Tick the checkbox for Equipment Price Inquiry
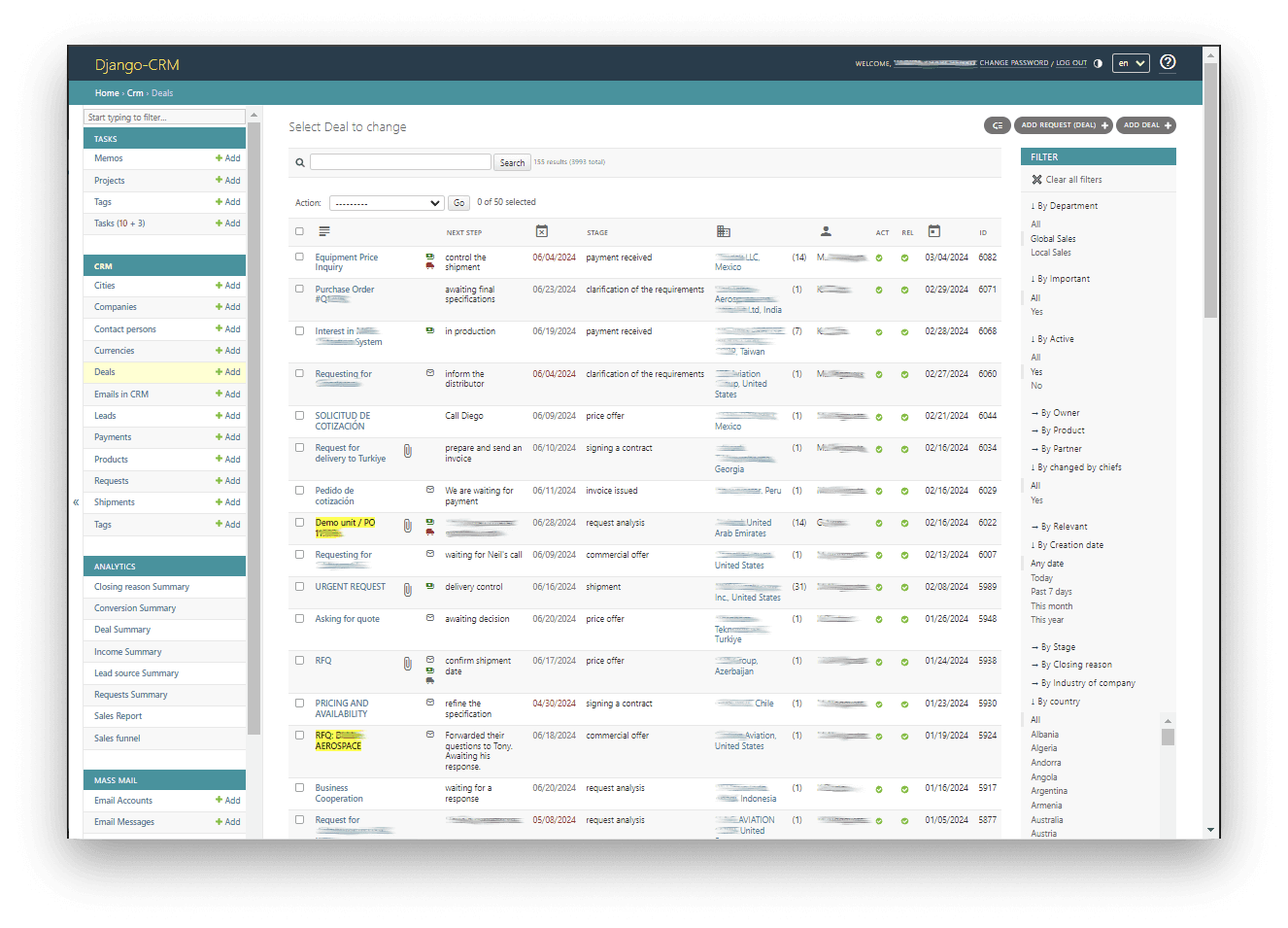Image resolution: width=1288 pixels, height=928 pixels. 299,258
